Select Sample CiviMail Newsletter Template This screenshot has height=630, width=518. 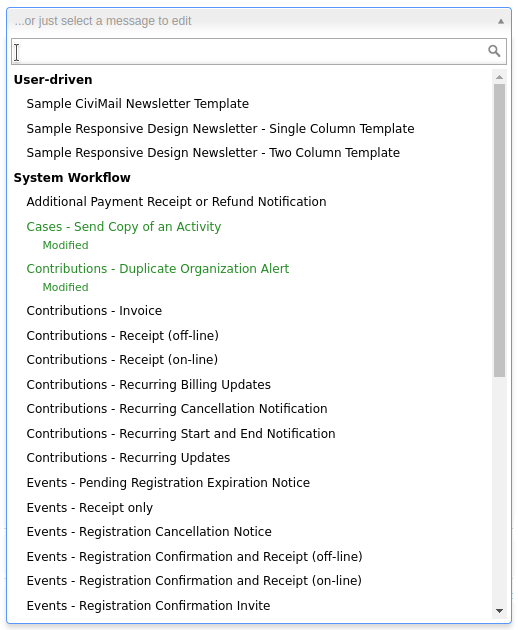coord(250,104)
